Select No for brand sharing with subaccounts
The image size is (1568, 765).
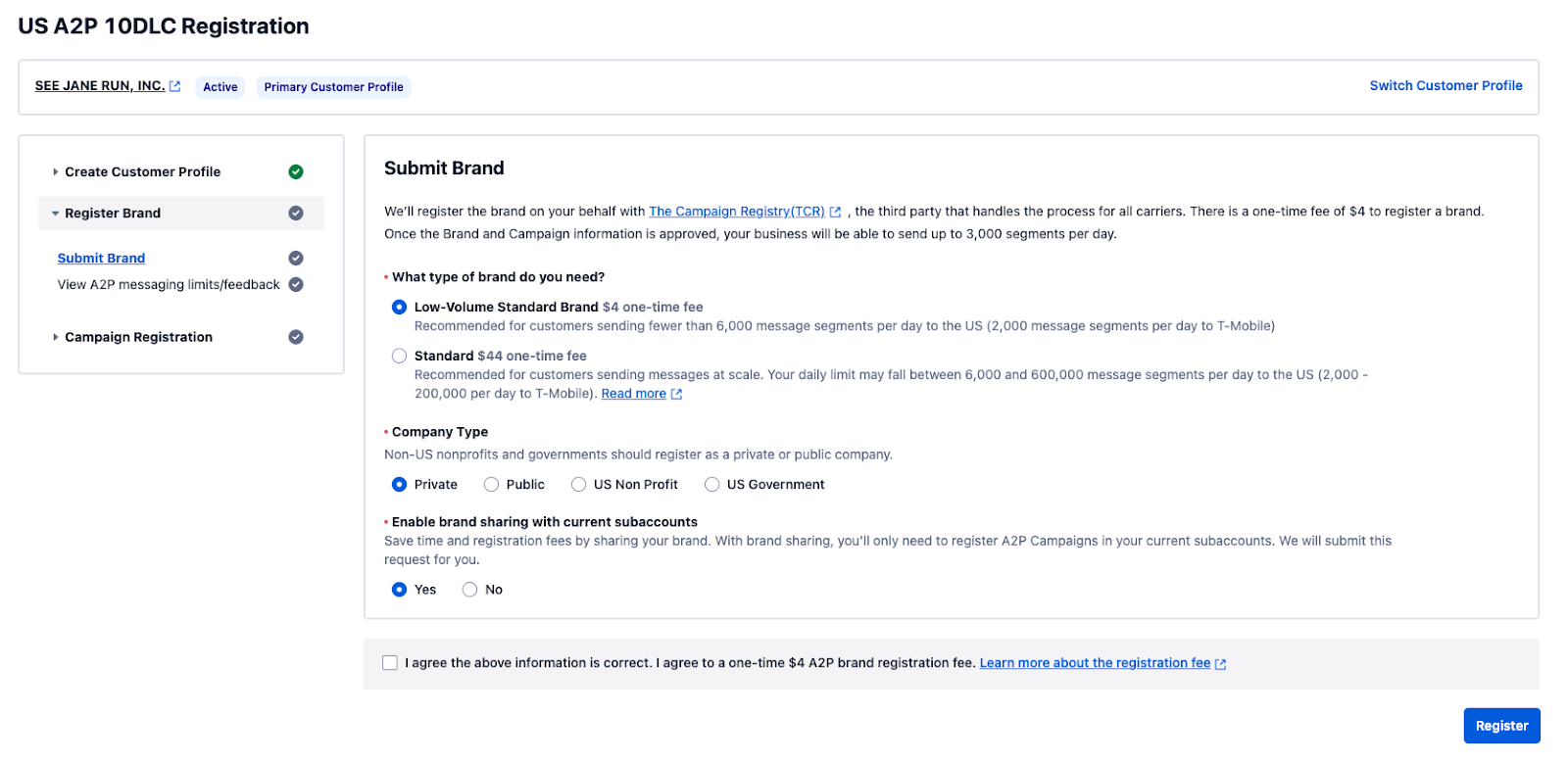tap(470, 590)
